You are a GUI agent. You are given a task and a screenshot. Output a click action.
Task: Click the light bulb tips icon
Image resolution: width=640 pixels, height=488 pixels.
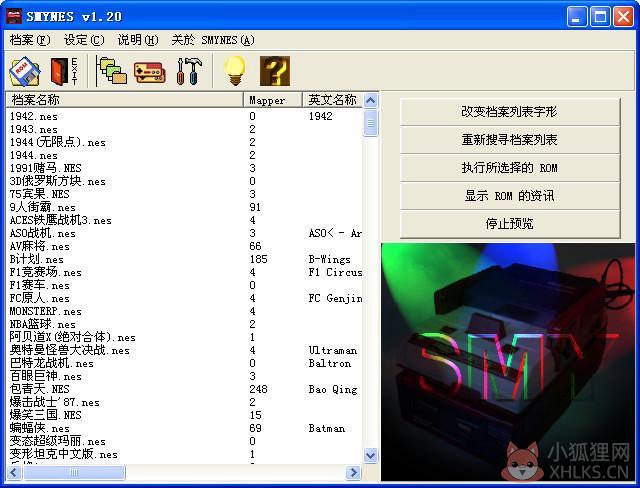(236, 71)
